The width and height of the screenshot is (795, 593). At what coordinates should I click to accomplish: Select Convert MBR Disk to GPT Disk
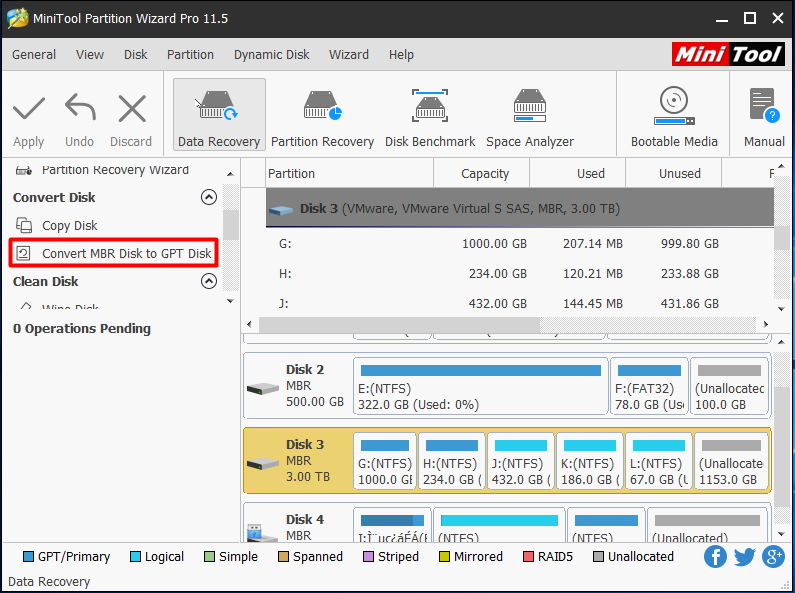tap(114, 253)
